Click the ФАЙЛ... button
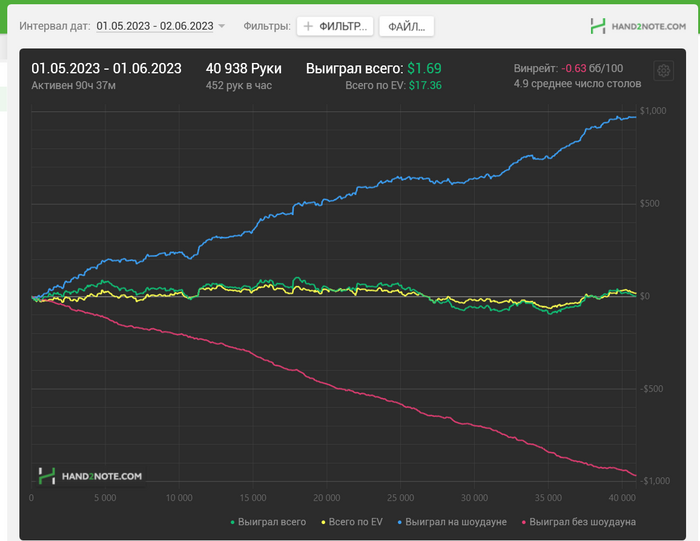The width and height of the screenshot is (700, 541). [406, 26]
